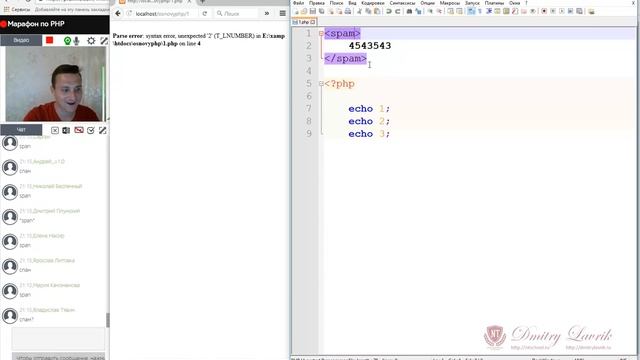Click the chat export icon after the X

click(x=66, y=130)
